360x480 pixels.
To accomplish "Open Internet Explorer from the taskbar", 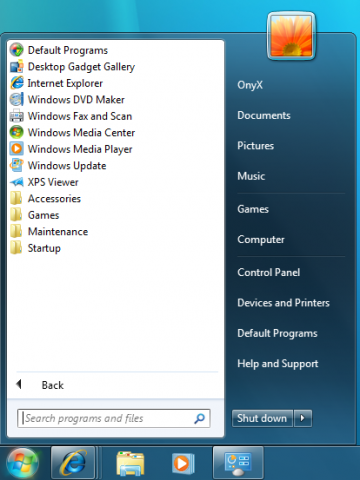I will pos(73,463).
